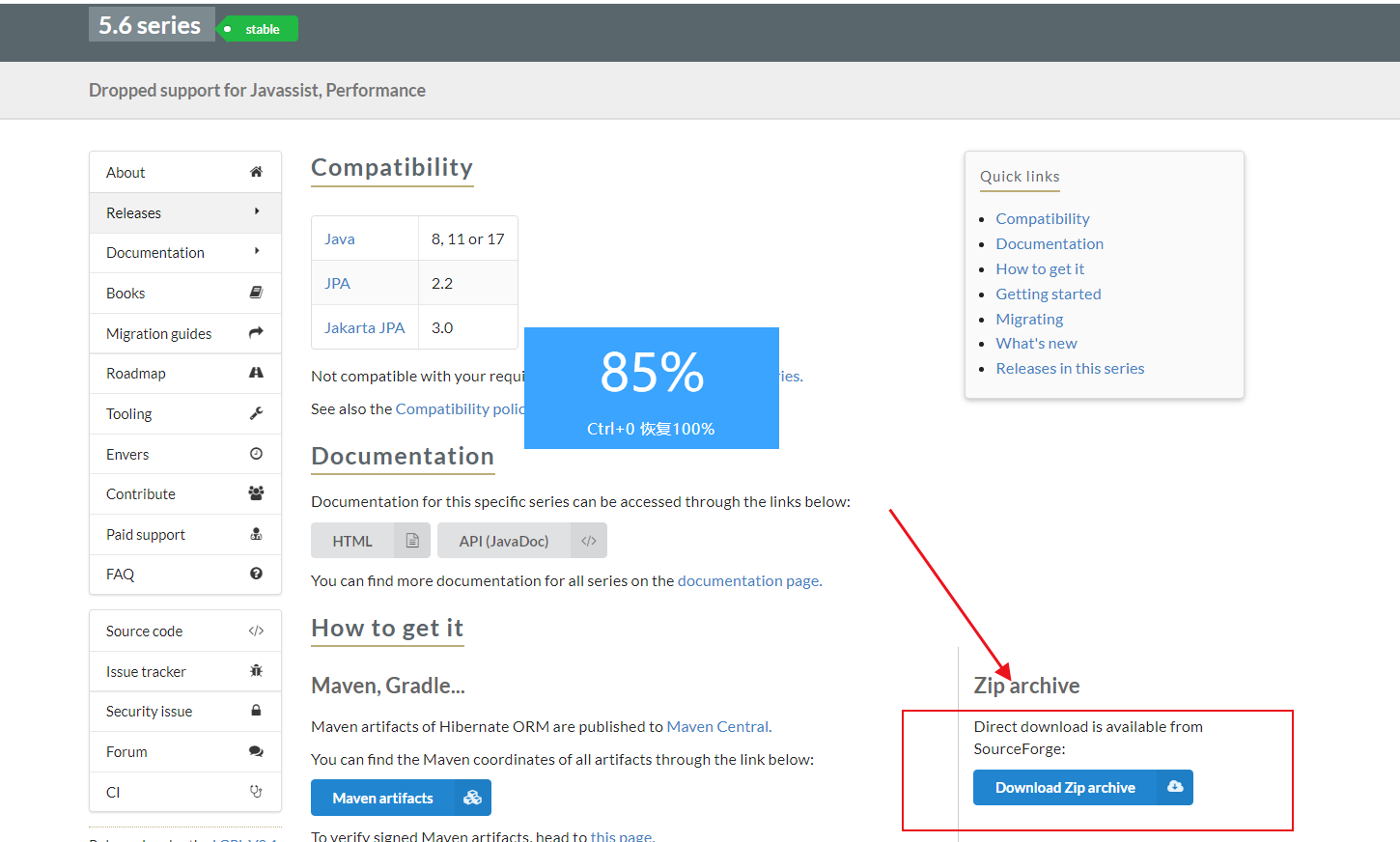Screen dimensions: 1400x842
Task: Click the road icon beside Roadmap
Action: (x=256, y=373)
